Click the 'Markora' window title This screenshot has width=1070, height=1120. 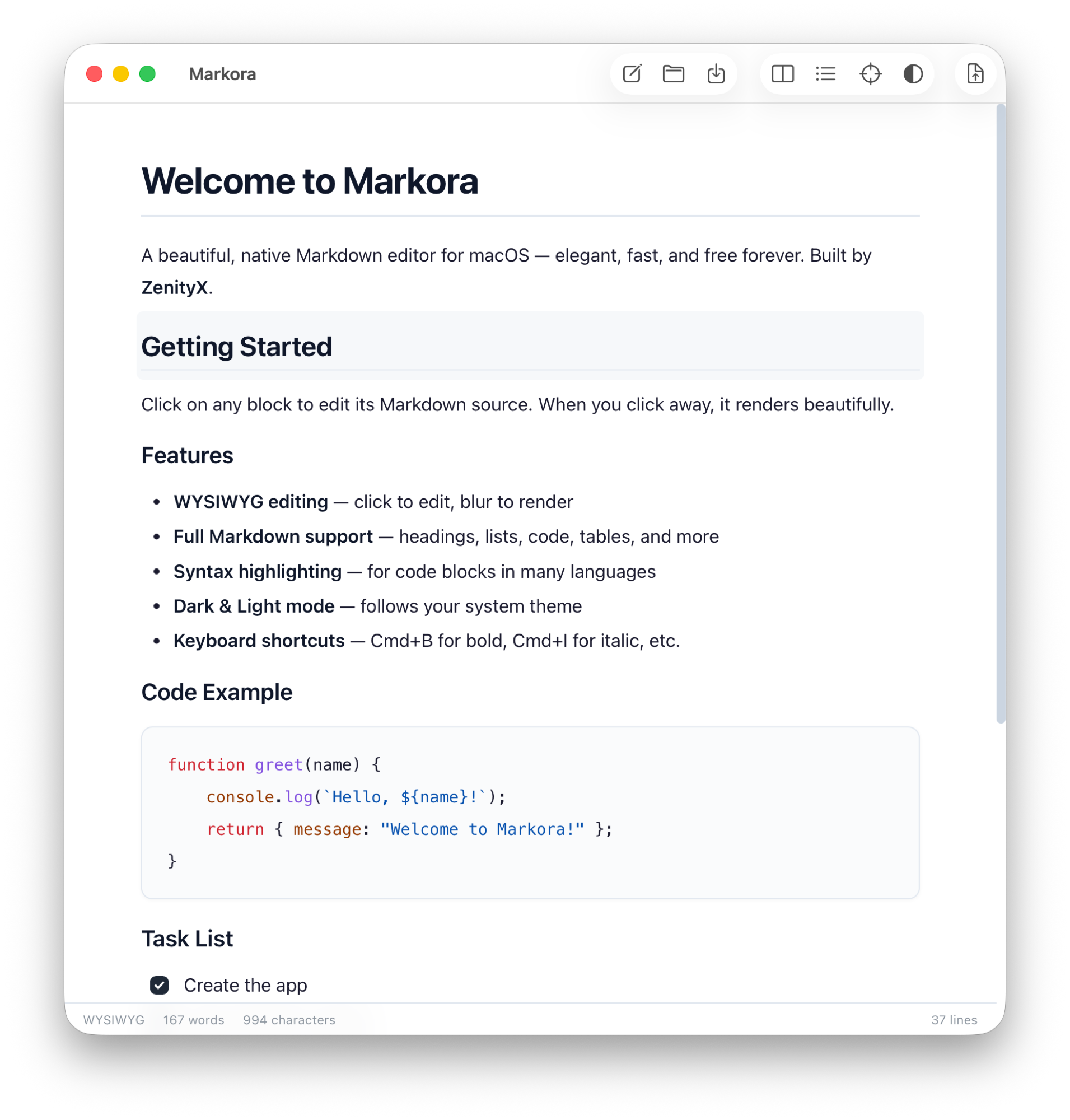point(222,74)
